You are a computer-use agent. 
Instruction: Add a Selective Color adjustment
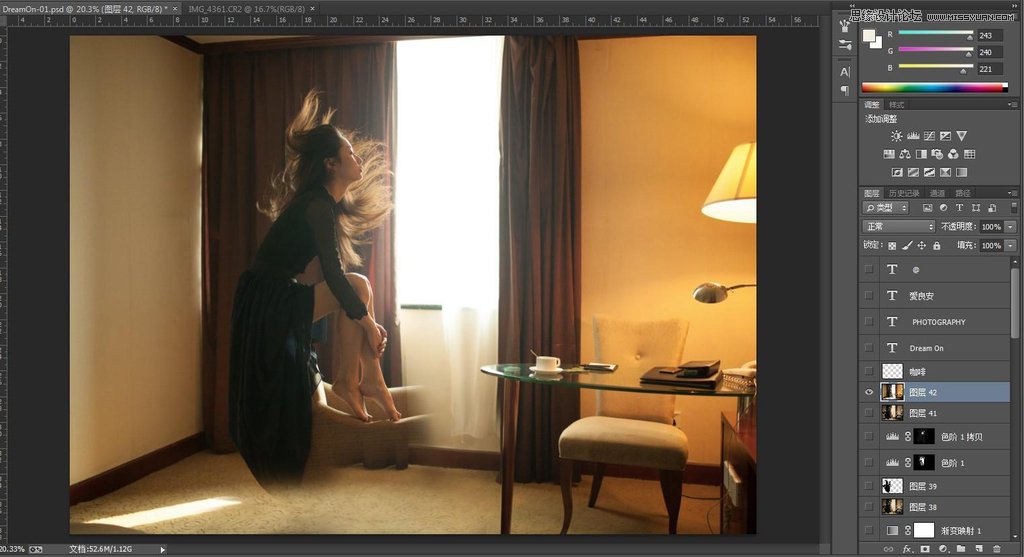click(x=946, y=172)
